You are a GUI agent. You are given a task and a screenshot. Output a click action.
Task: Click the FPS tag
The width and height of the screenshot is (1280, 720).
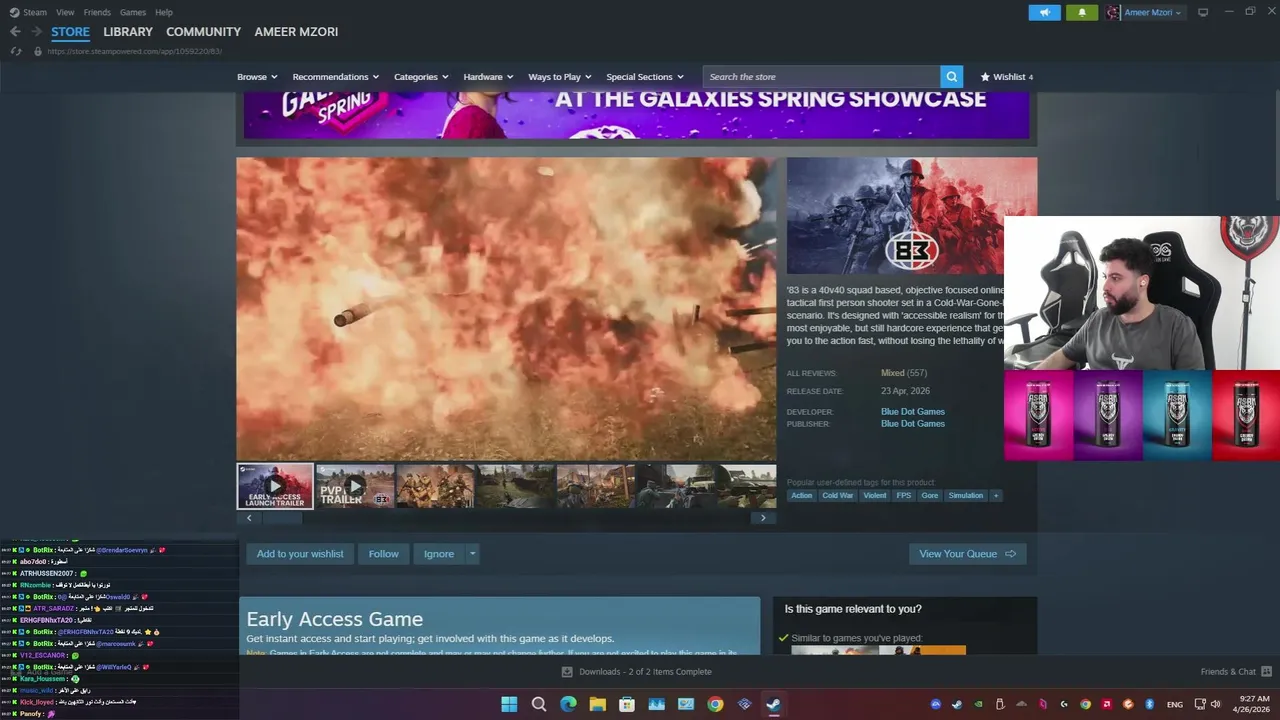(903, 495)
